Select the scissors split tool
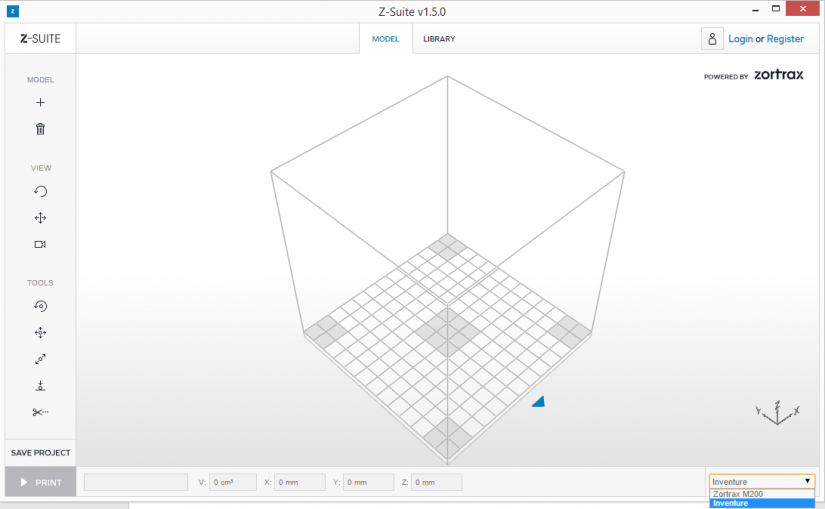 click(x=41, y=412)
